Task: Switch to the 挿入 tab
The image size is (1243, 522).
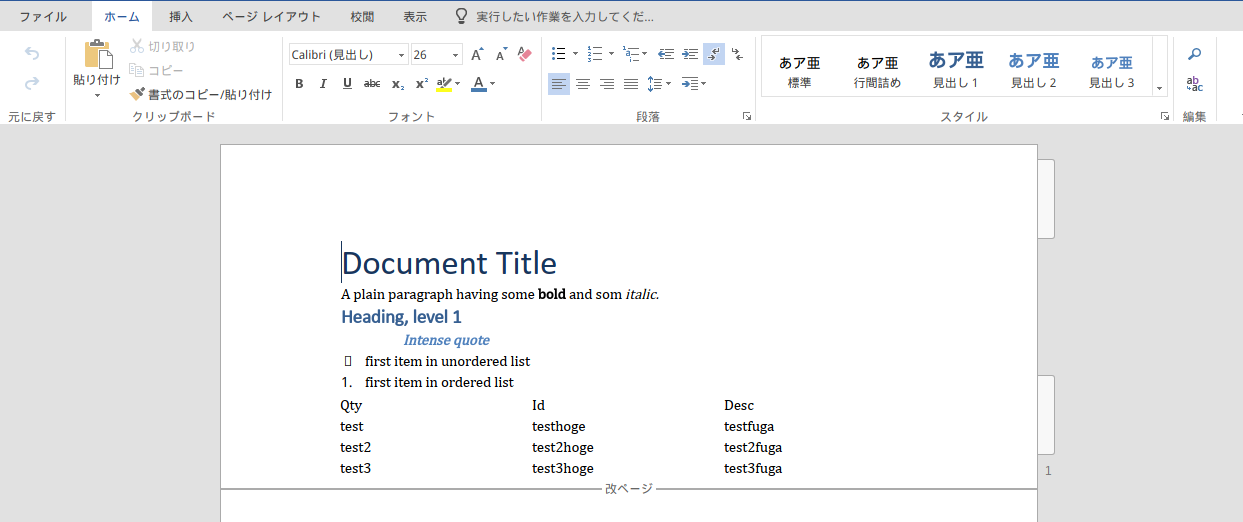Action: pos(181,17)
